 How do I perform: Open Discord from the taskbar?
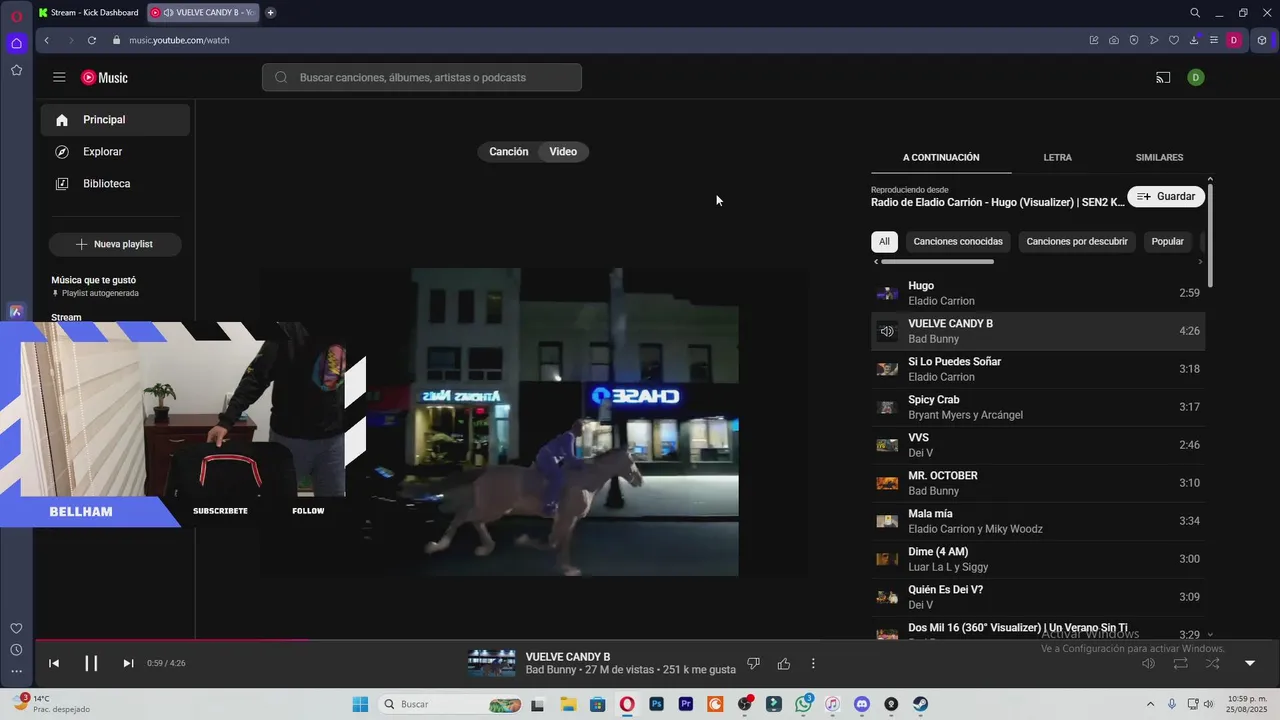[x=862, y=704]
